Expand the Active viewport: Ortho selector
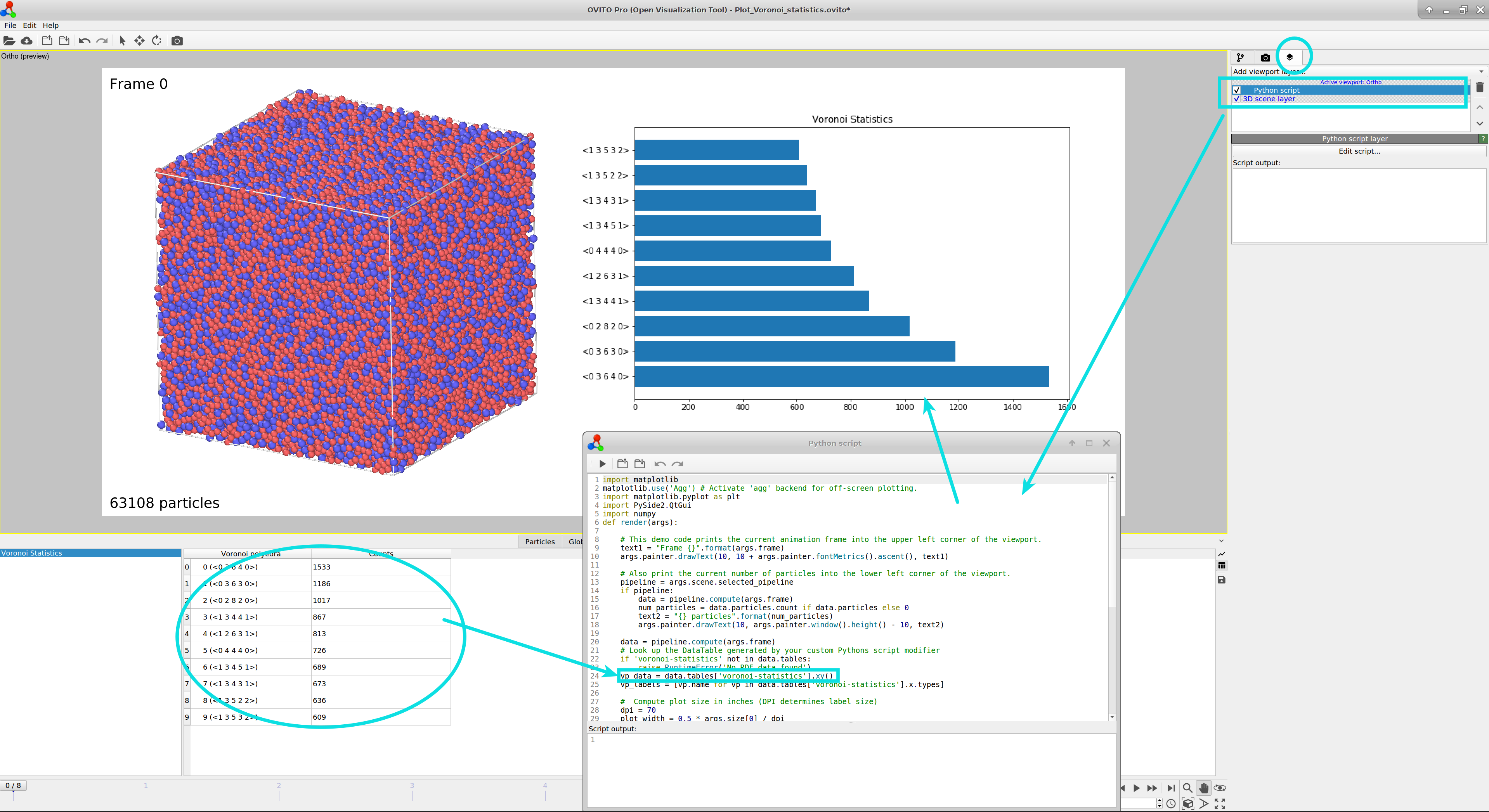This screenshot has height=812, width=1489. (x=1351, y=82)
